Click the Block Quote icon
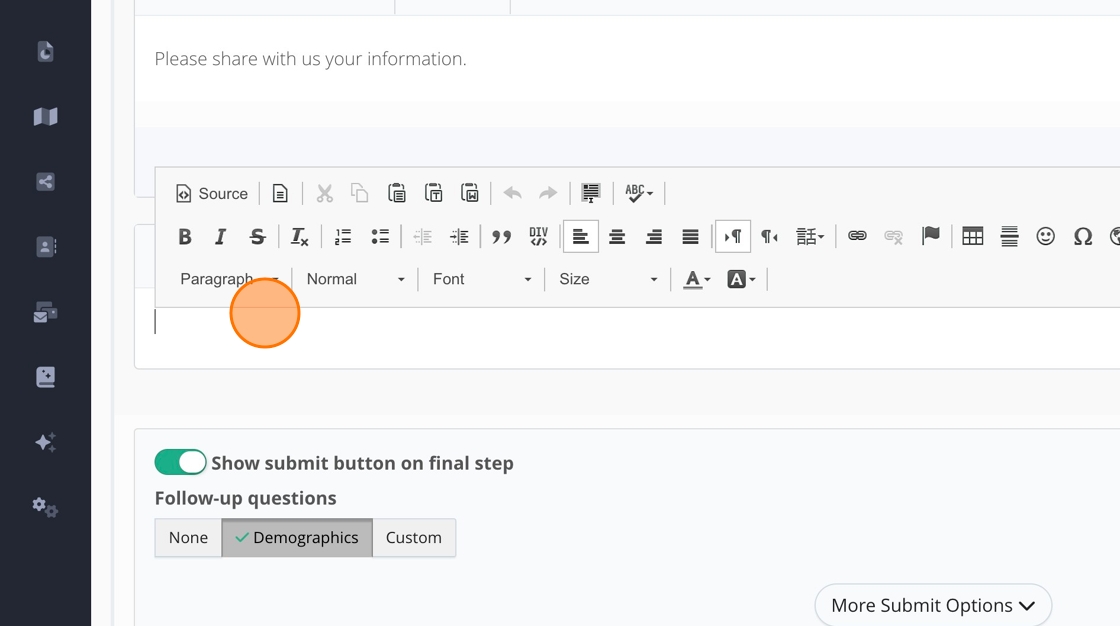This screenshot has height=626, width=1120. (x=501, y=237)
